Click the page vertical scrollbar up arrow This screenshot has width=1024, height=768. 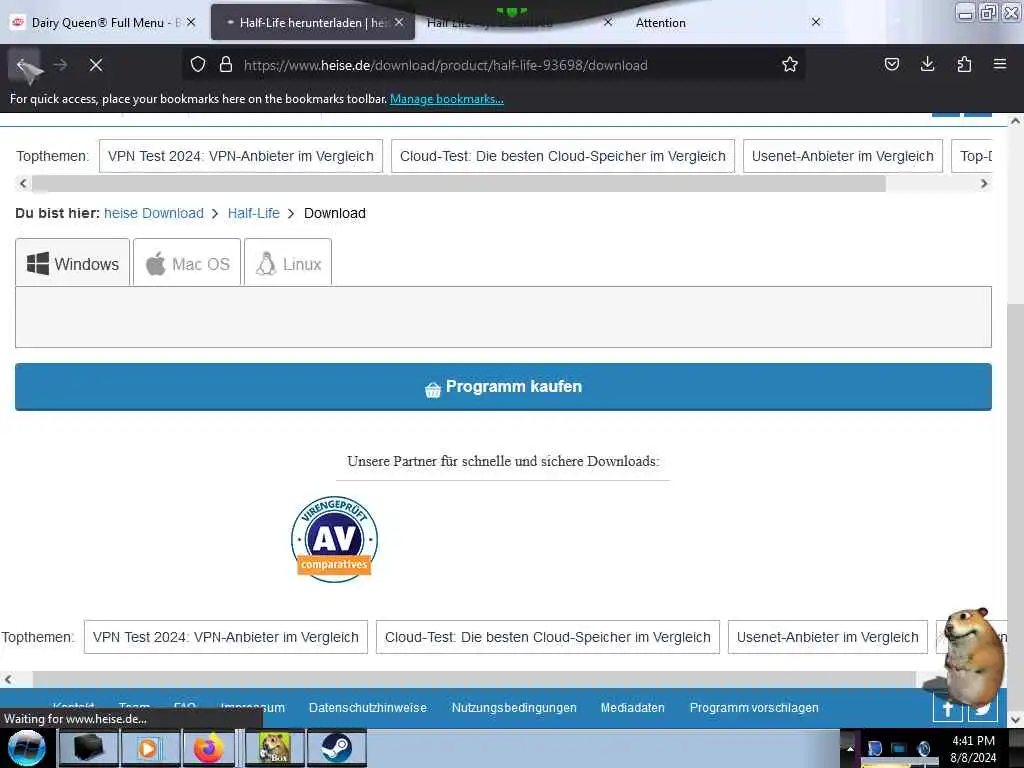point(1016,121)
